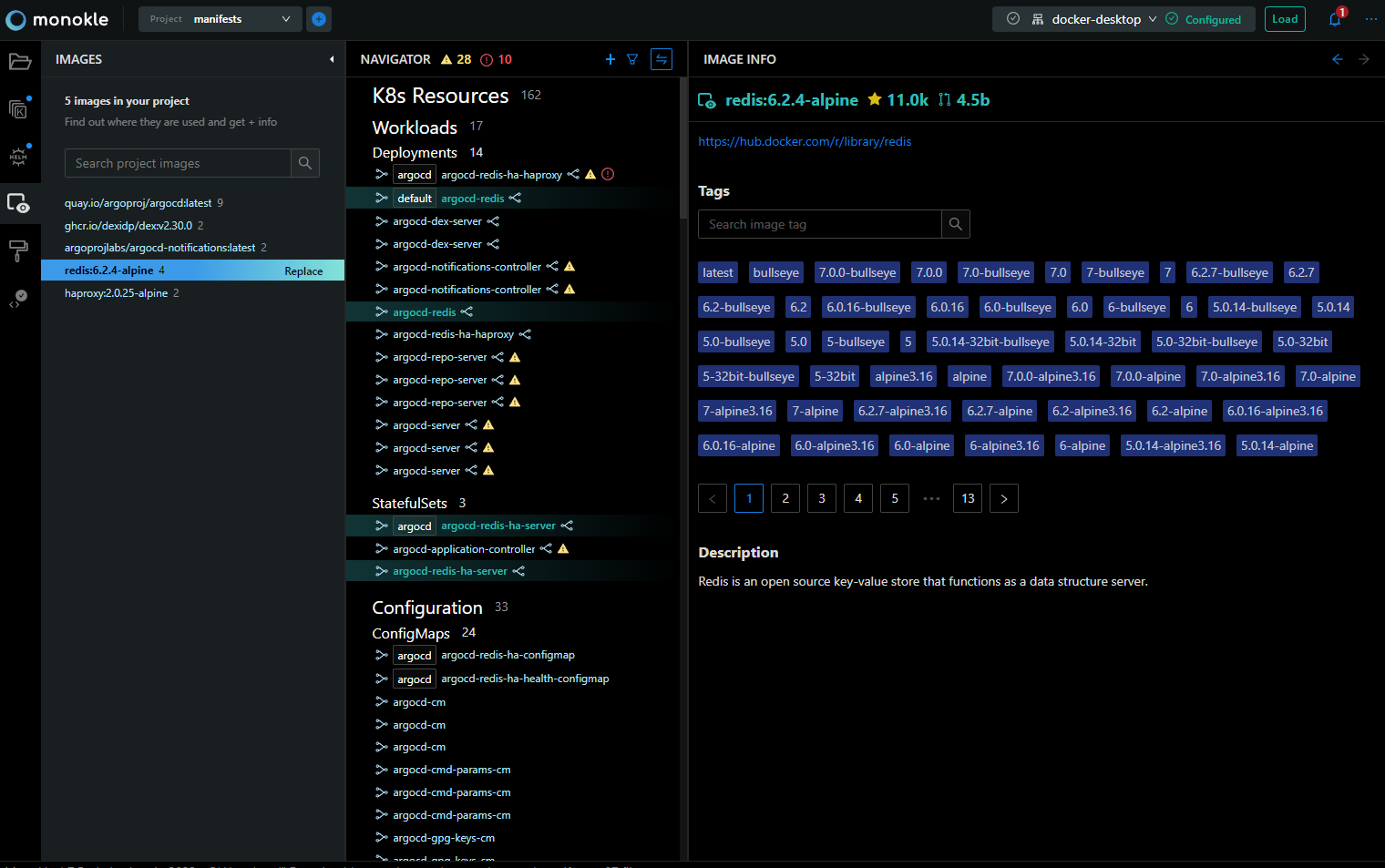Select argoprojlabs/argocd-notifications:latest image
The height and width of the screenshot is (868, 1385).
[x=159, y=248]
